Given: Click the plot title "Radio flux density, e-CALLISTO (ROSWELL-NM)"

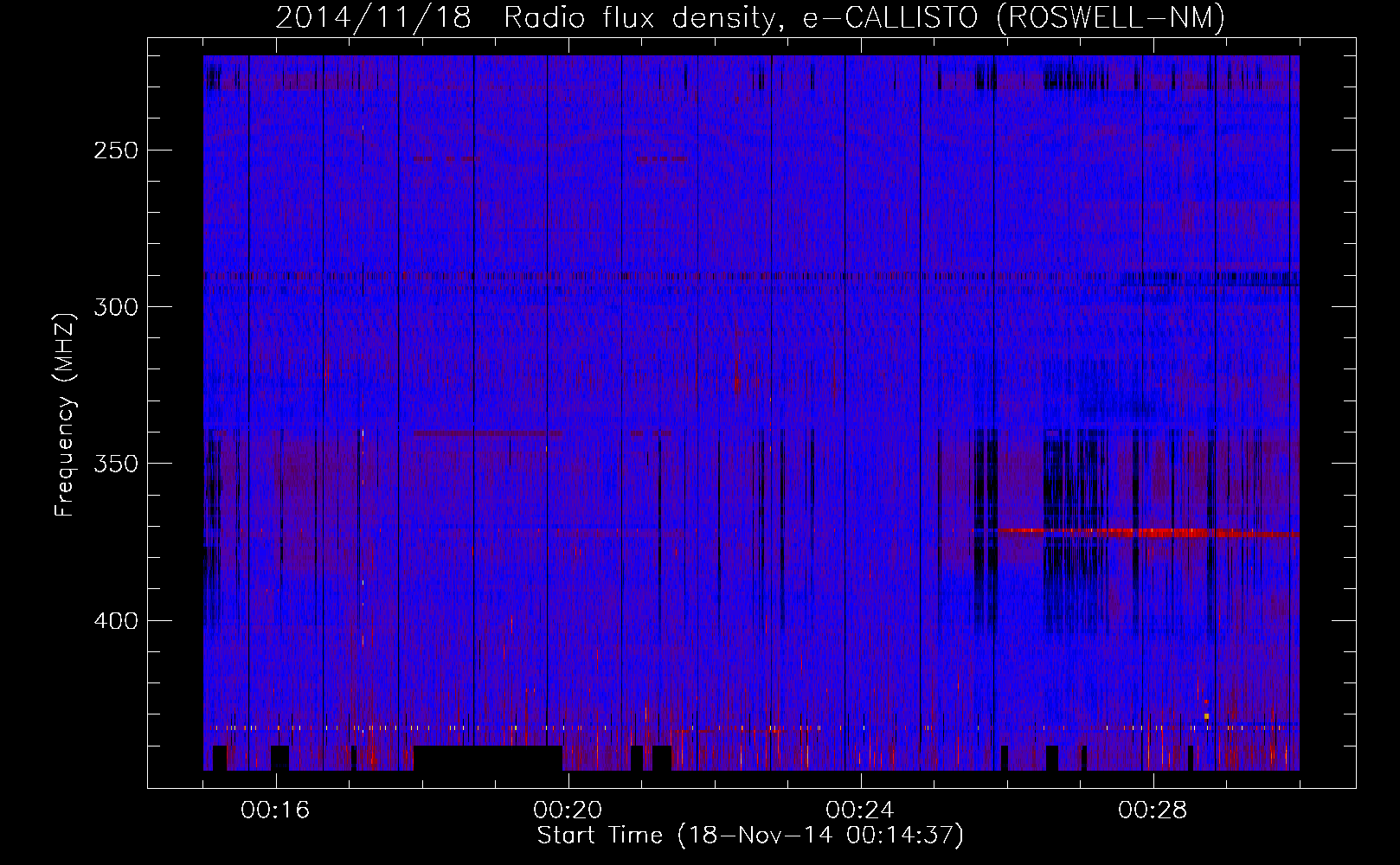Looking at the screenshot, I should tap(864, 17).
